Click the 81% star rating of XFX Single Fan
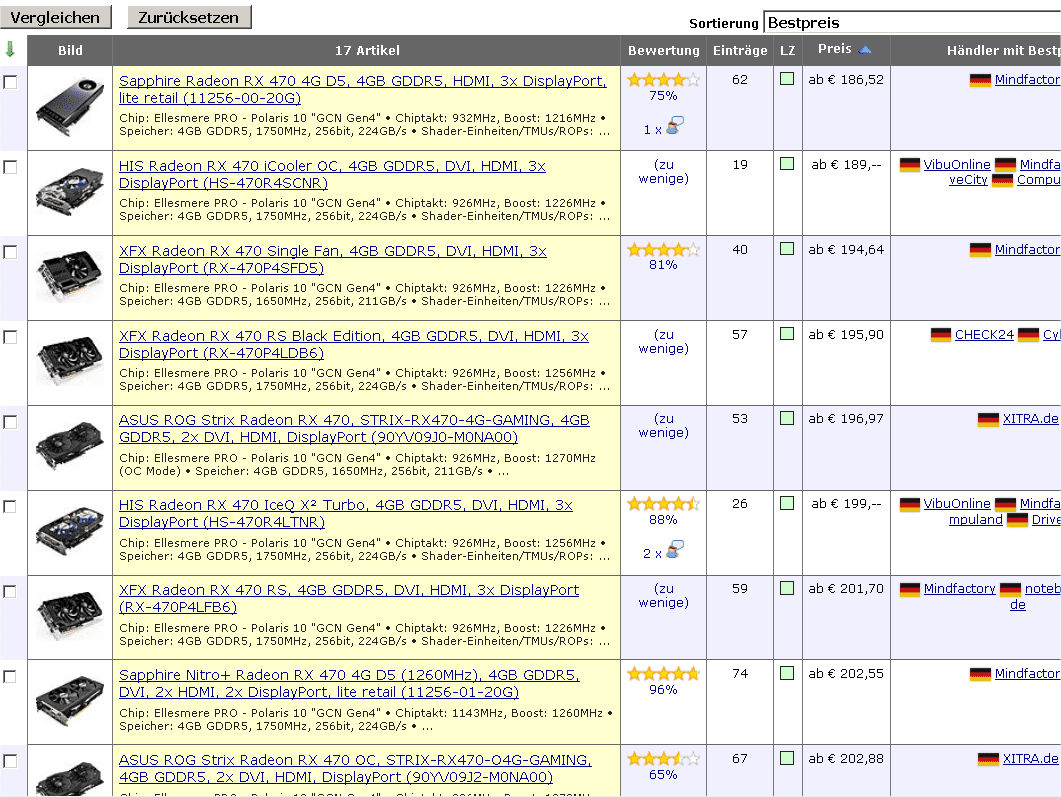 [663, 250]
